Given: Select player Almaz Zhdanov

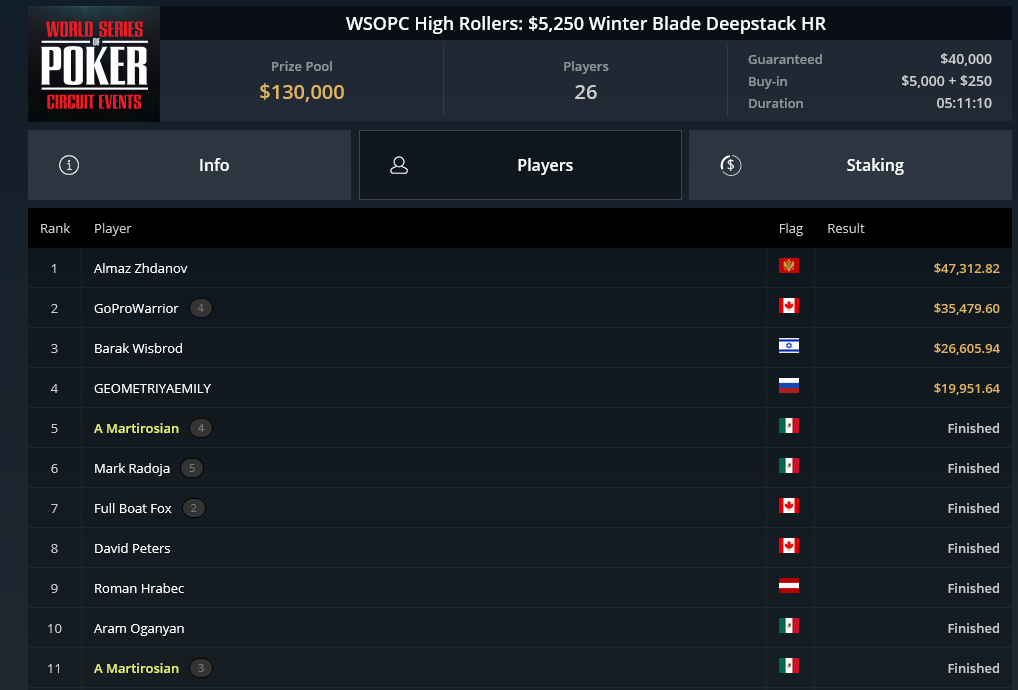Looking at the screenshot, I should [140, 268].
